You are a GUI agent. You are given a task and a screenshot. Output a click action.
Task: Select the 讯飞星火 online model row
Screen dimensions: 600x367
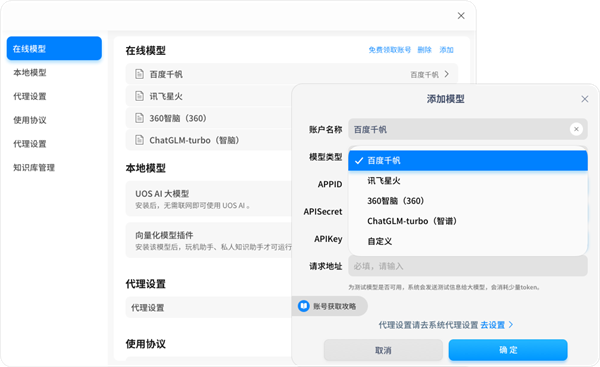pyautogui.click(x=209, y=96)
